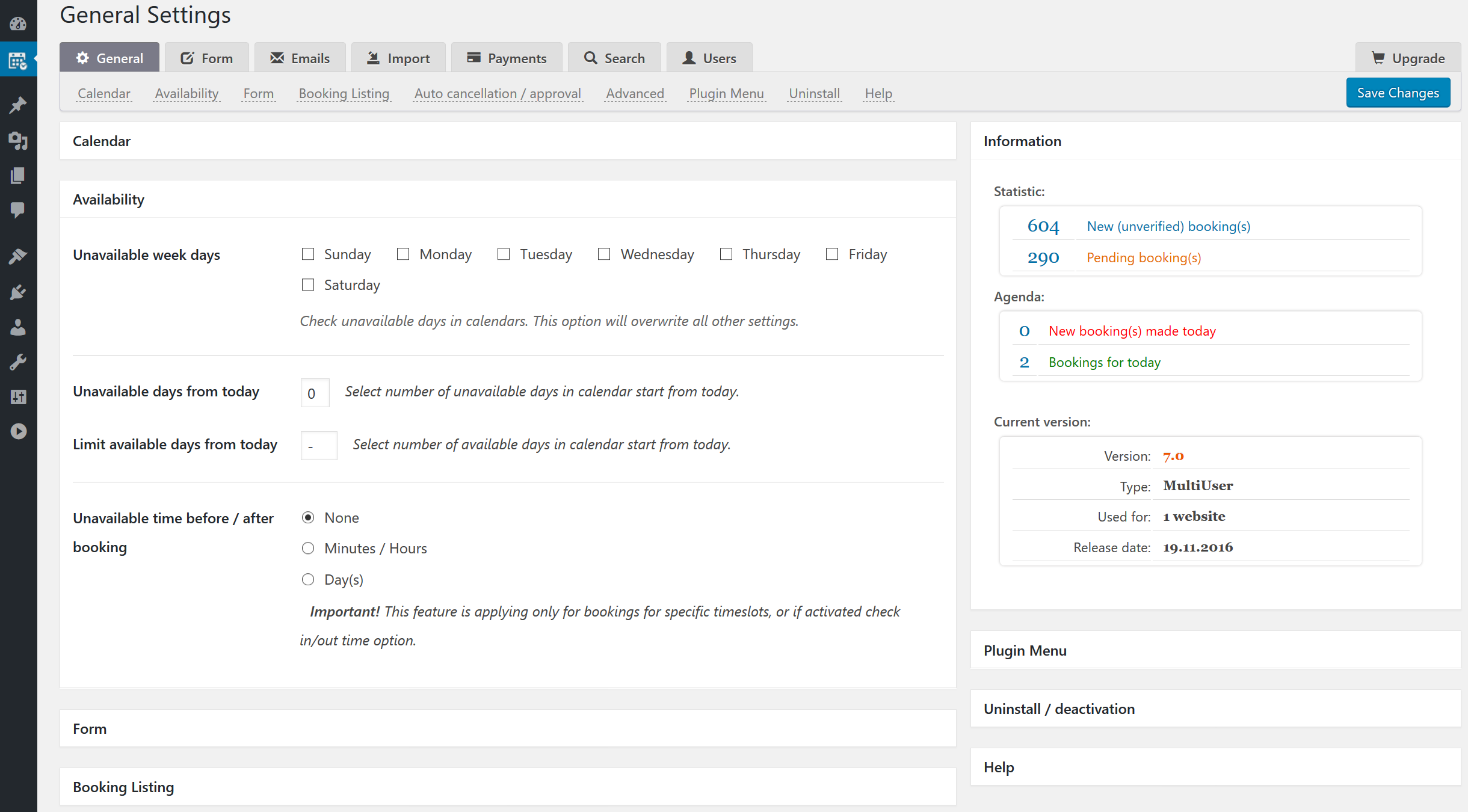The width and height of the screenshot is (1468, 812).
Task: Switch to the Payments tab
Action: [507, 58]
